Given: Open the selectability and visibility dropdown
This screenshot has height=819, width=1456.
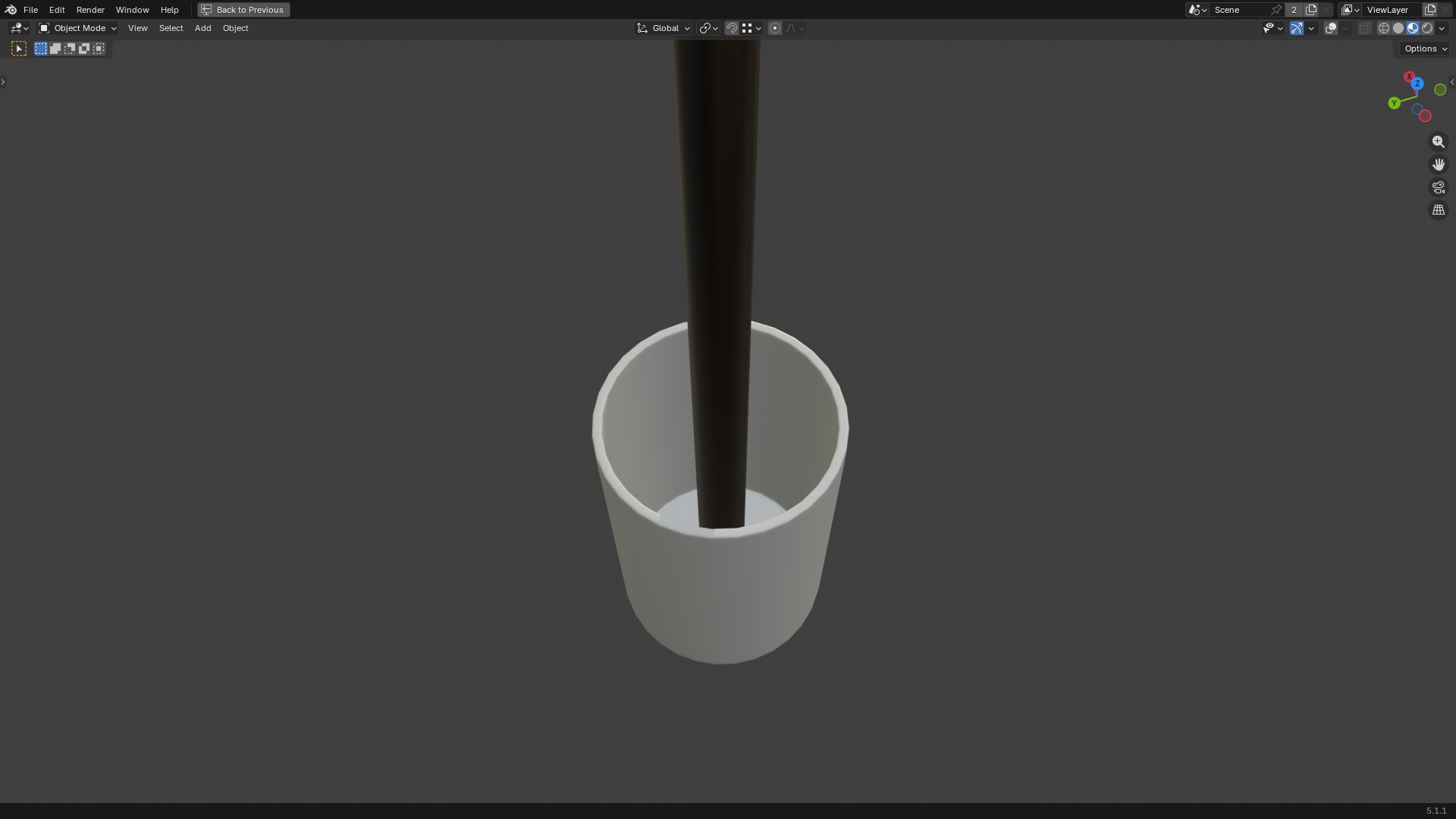Looking at the screenshot, I should pyautogui.click(x=1272, y=28).
